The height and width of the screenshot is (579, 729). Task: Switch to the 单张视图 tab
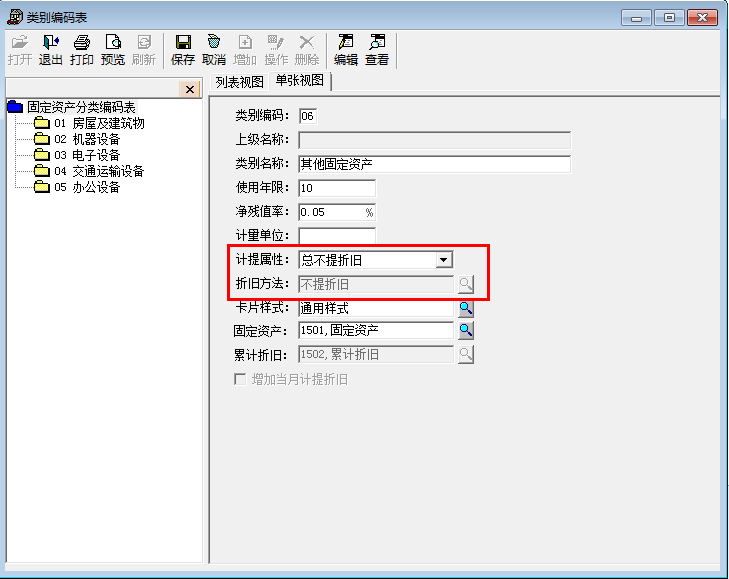(300, 80)
